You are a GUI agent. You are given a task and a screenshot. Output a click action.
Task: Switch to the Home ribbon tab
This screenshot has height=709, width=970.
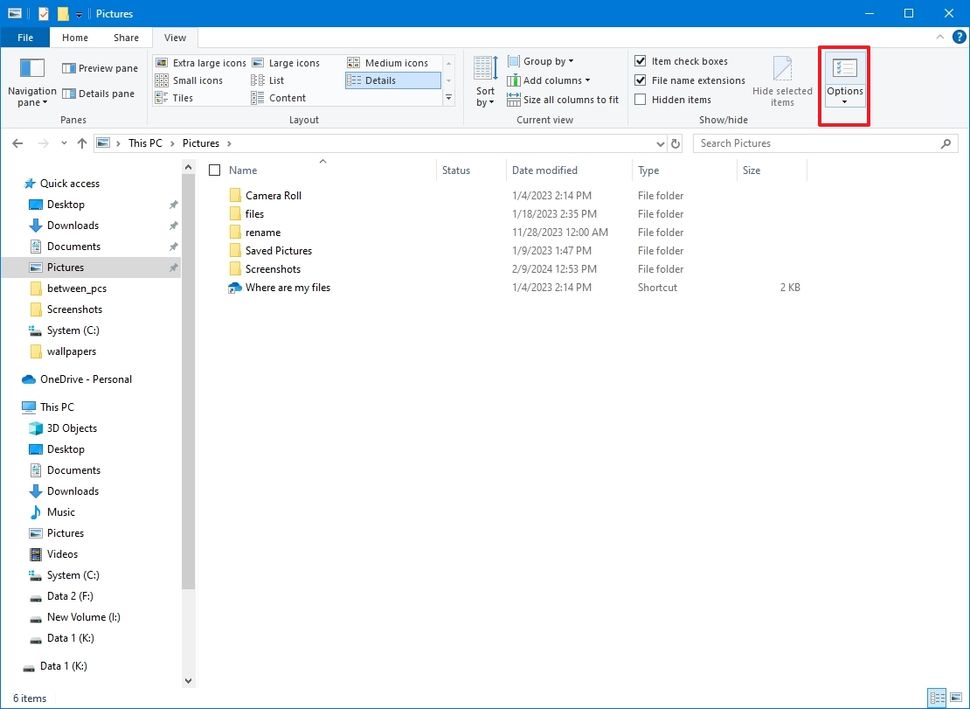[x=74, y=37]
